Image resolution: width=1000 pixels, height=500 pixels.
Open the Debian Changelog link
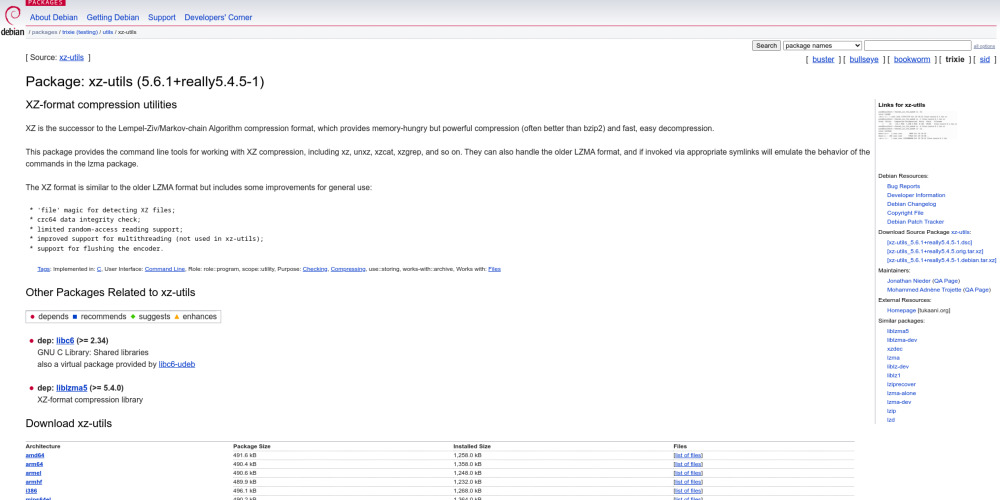pyautogui.click(x=909, y=203)
